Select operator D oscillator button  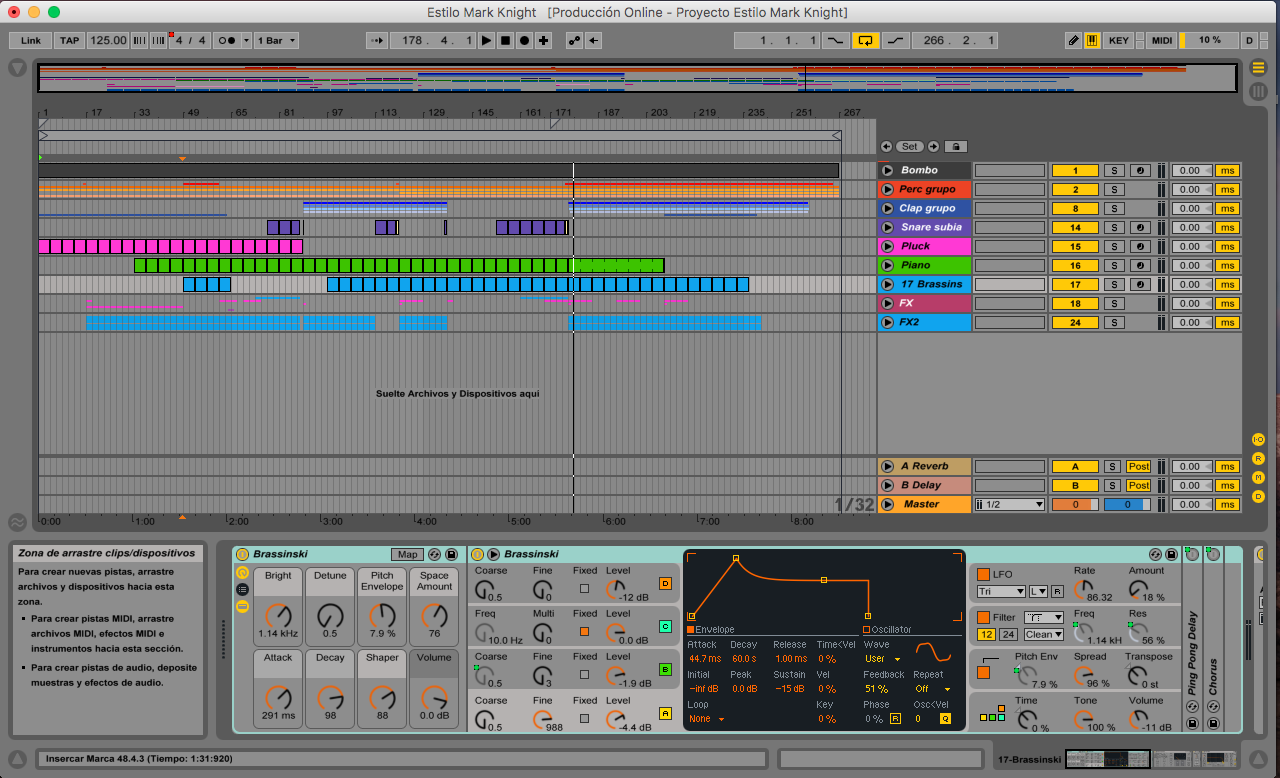[x=665, y=583]
